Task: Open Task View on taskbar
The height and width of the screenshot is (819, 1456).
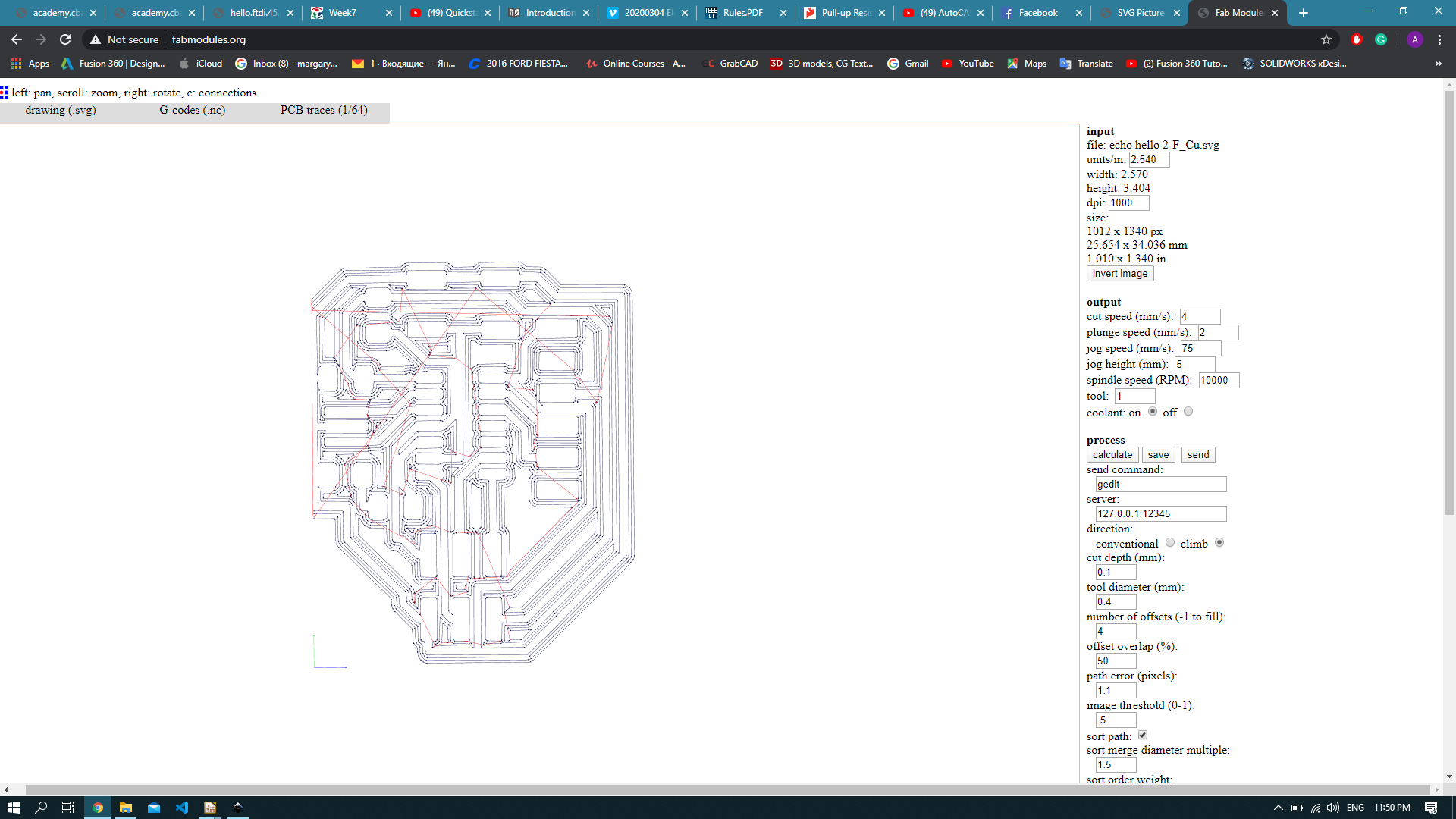Action: click(68, 808)
